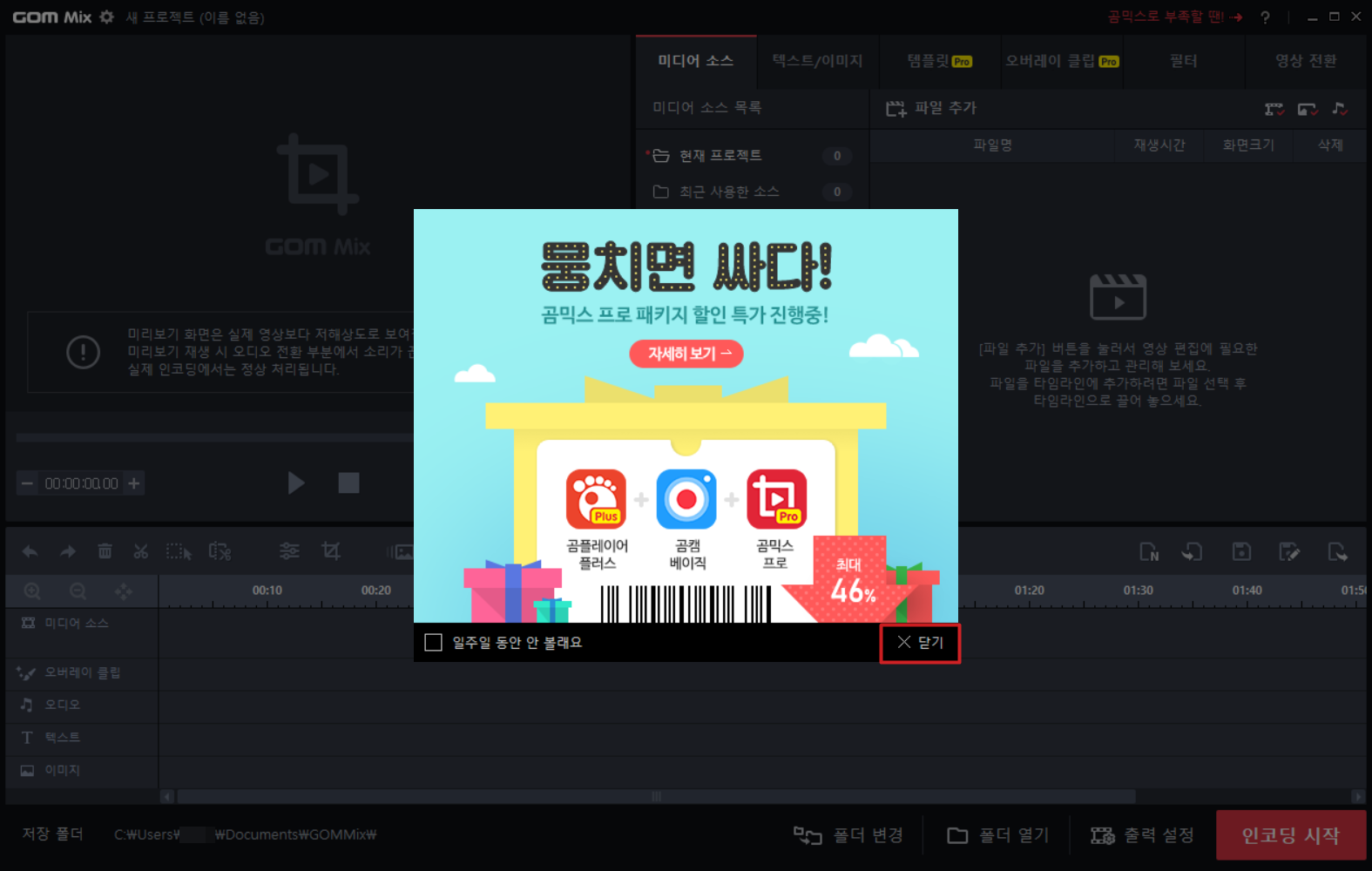Switch to the 텍스트/이미지 tab

point(817,61)
